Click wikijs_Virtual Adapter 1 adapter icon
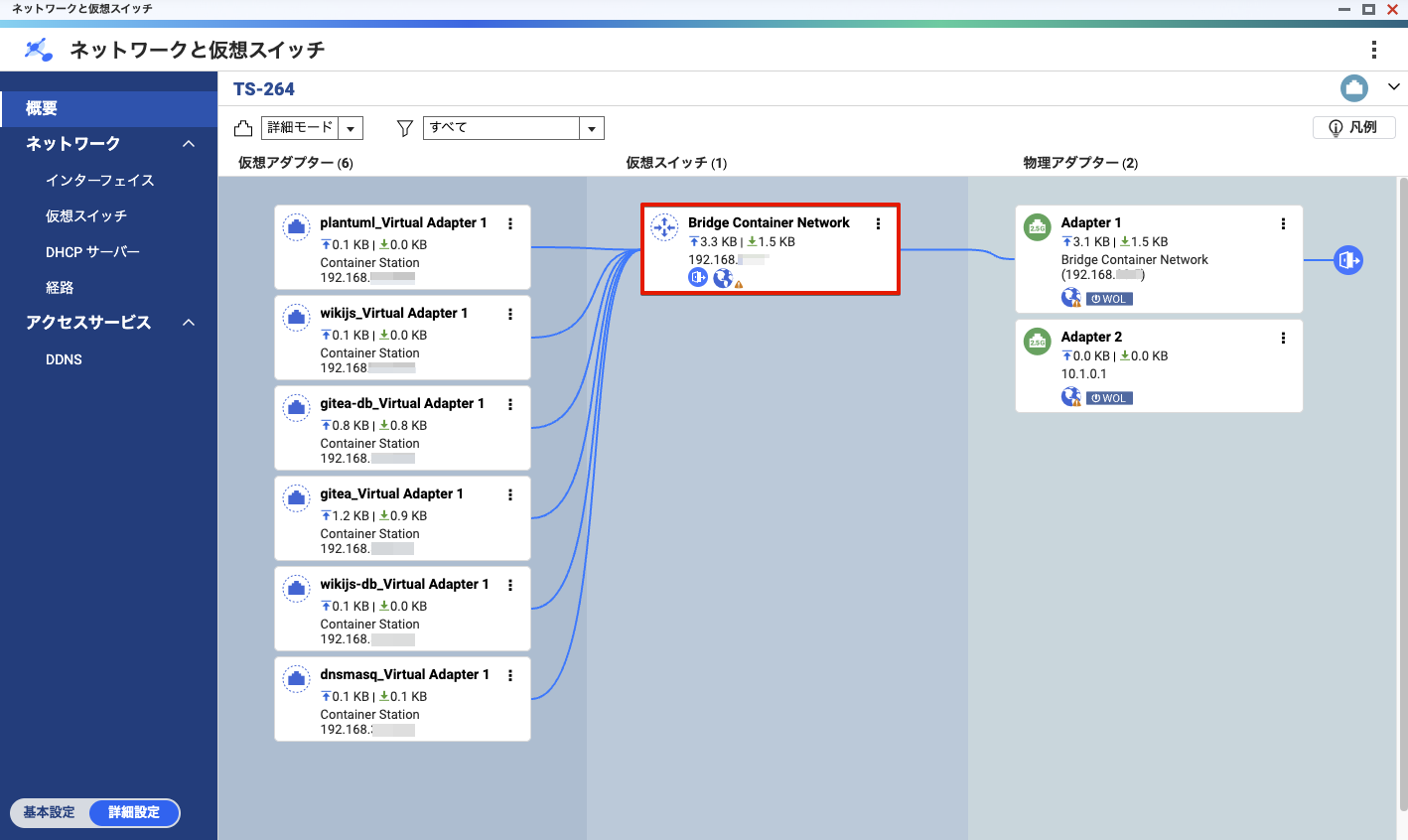This screenshot has width=1408, height=840. 297,319
